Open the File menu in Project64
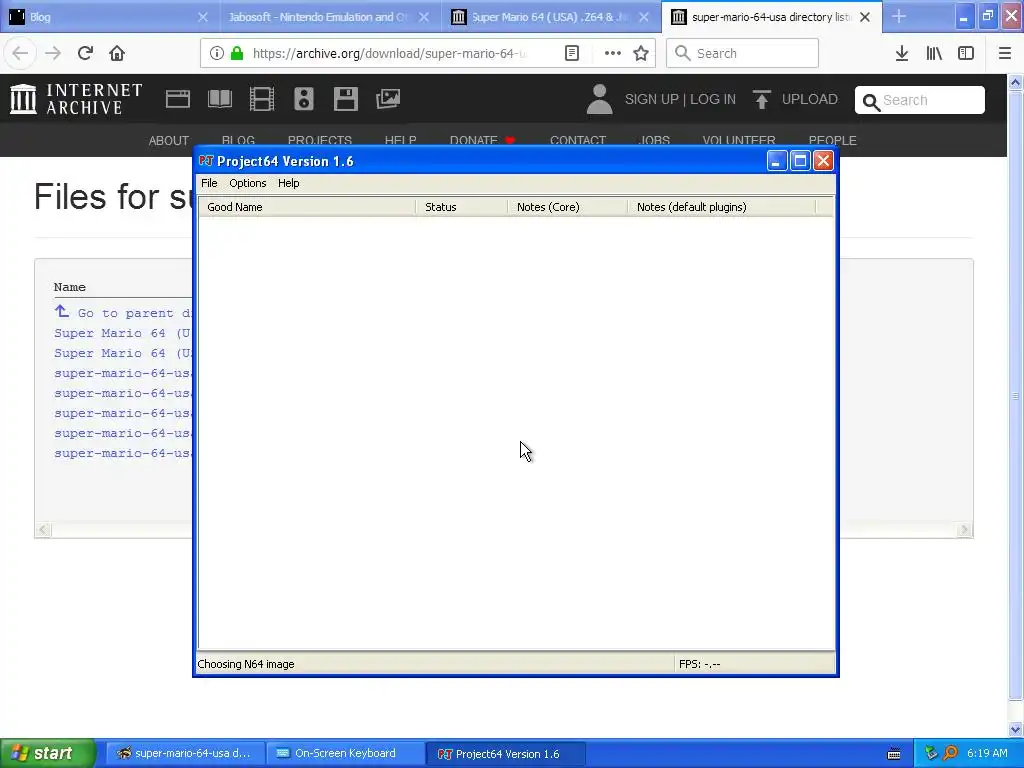This screenshot has height=768, width=1024. point(209,183)
